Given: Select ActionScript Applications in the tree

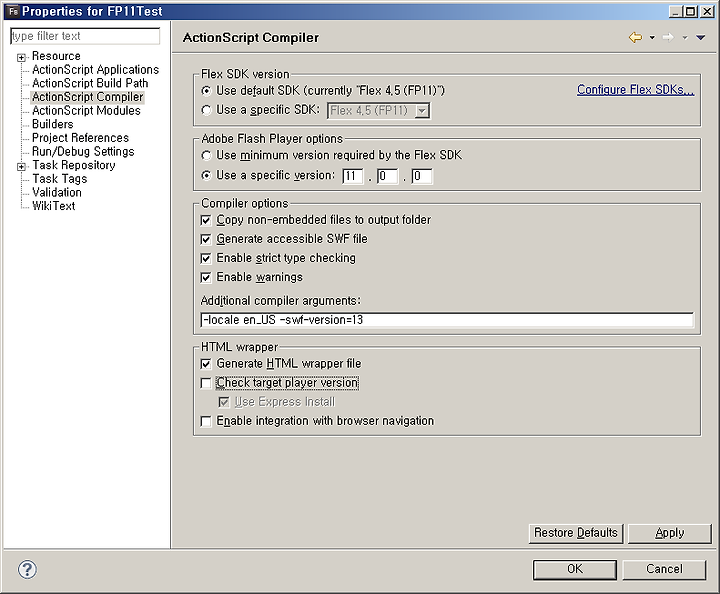Looking at the screenshot, I should pos(96,70).
